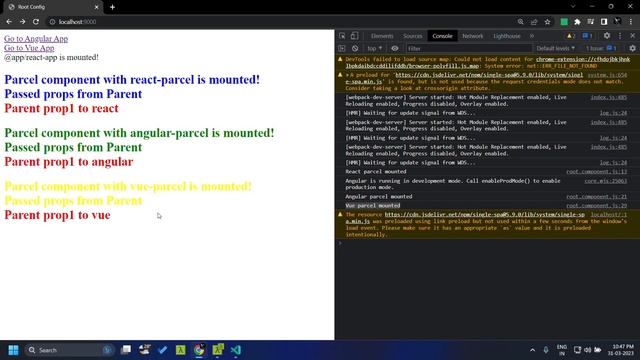This screenshot has height=360, width=640.
Task: Focus the console Filter field
Action: [469, 48]
